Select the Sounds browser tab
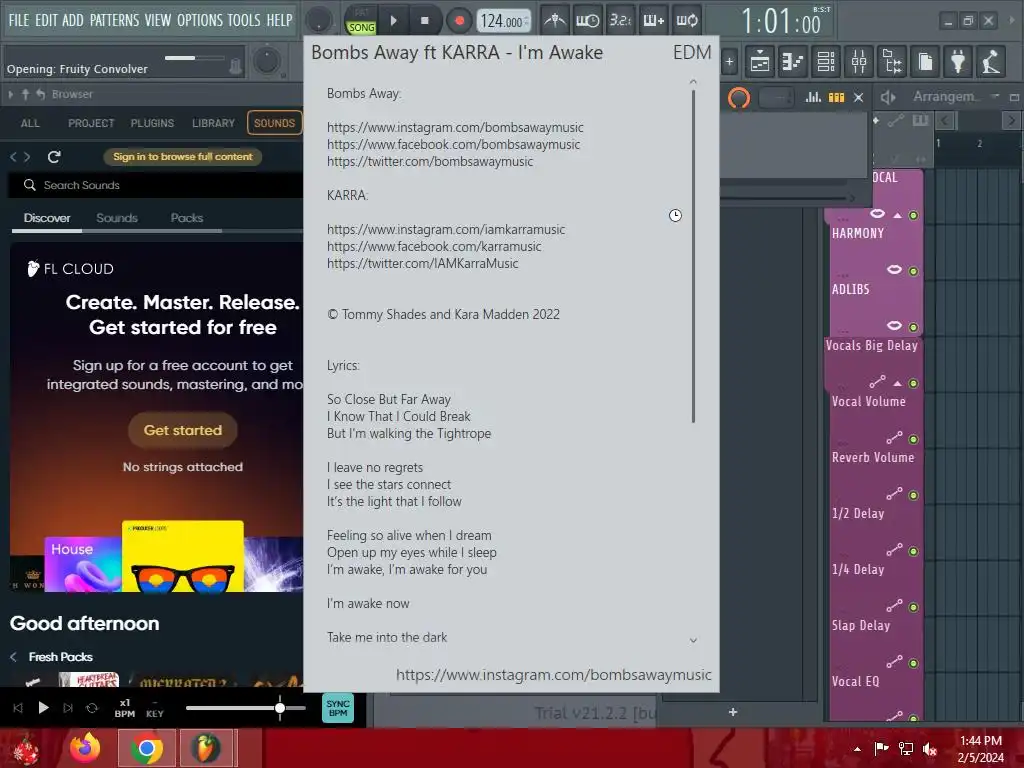This screenshot has height=768, width=1024. click(x=274, y=123)
